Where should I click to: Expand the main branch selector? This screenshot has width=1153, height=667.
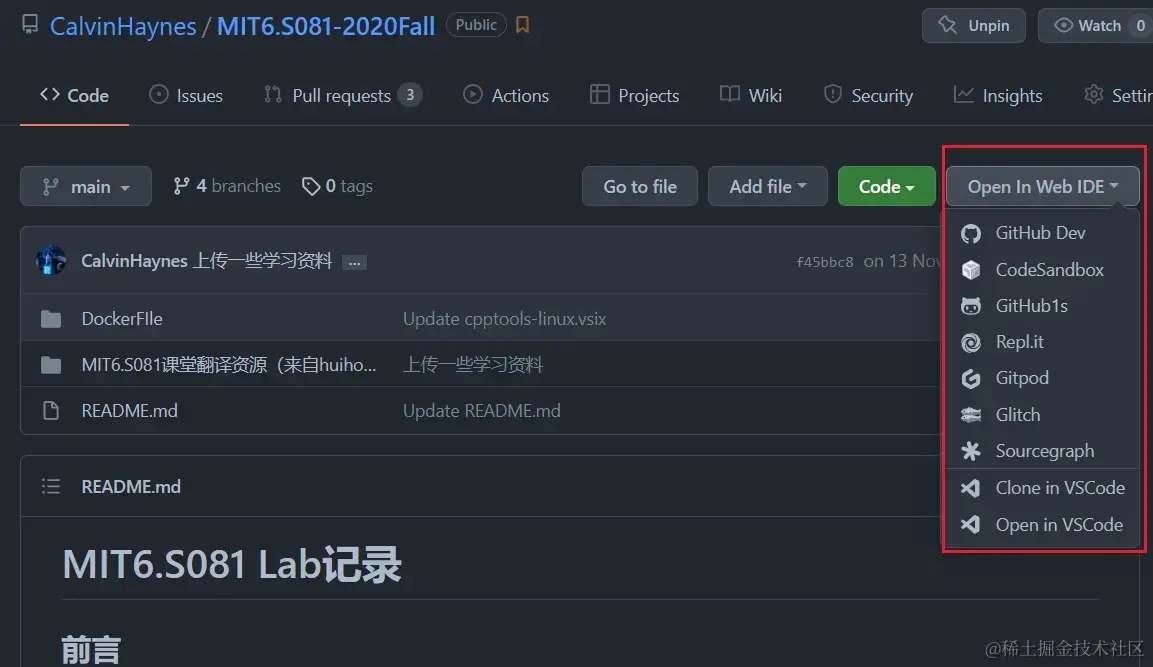[86, 187]
